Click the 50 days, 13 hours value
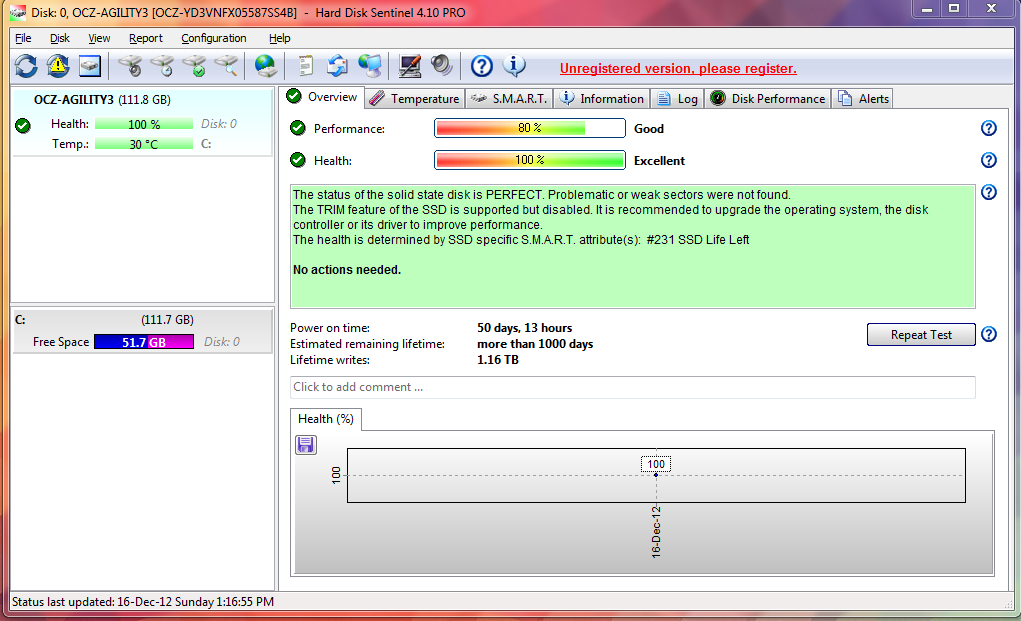Image resolution: width=1021 pixels, height=621 pixels. (x=525, y=328)
